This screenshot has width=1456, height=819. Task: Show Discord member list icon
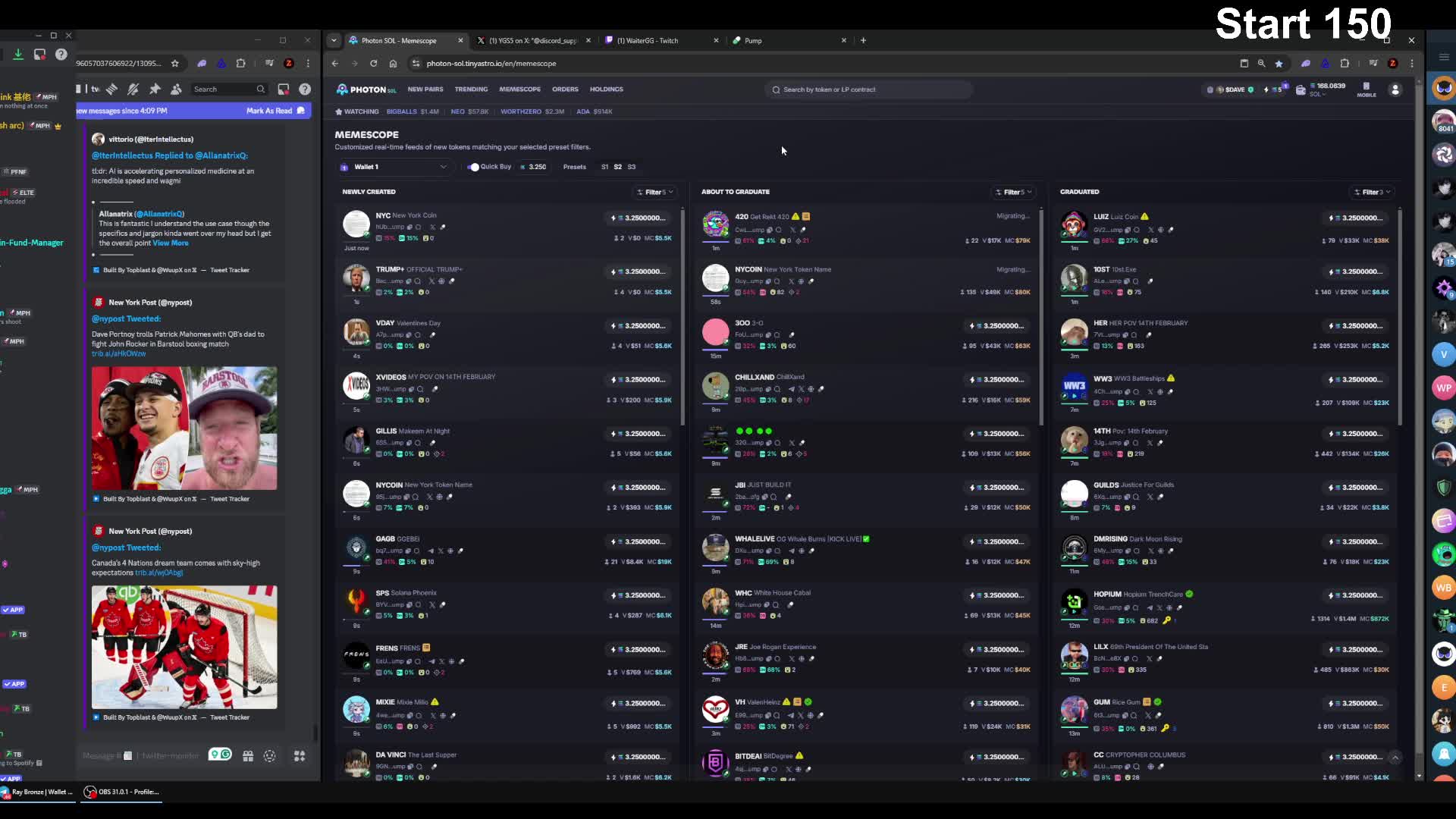pyautogui.click(x=176, y=89)
